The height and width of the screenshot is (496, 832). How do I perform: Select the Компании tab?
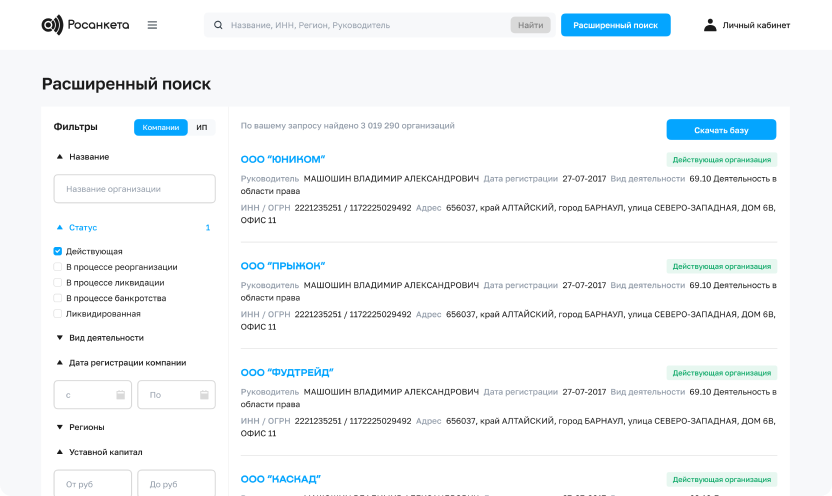pyautogui.click(x=161, y=127)
